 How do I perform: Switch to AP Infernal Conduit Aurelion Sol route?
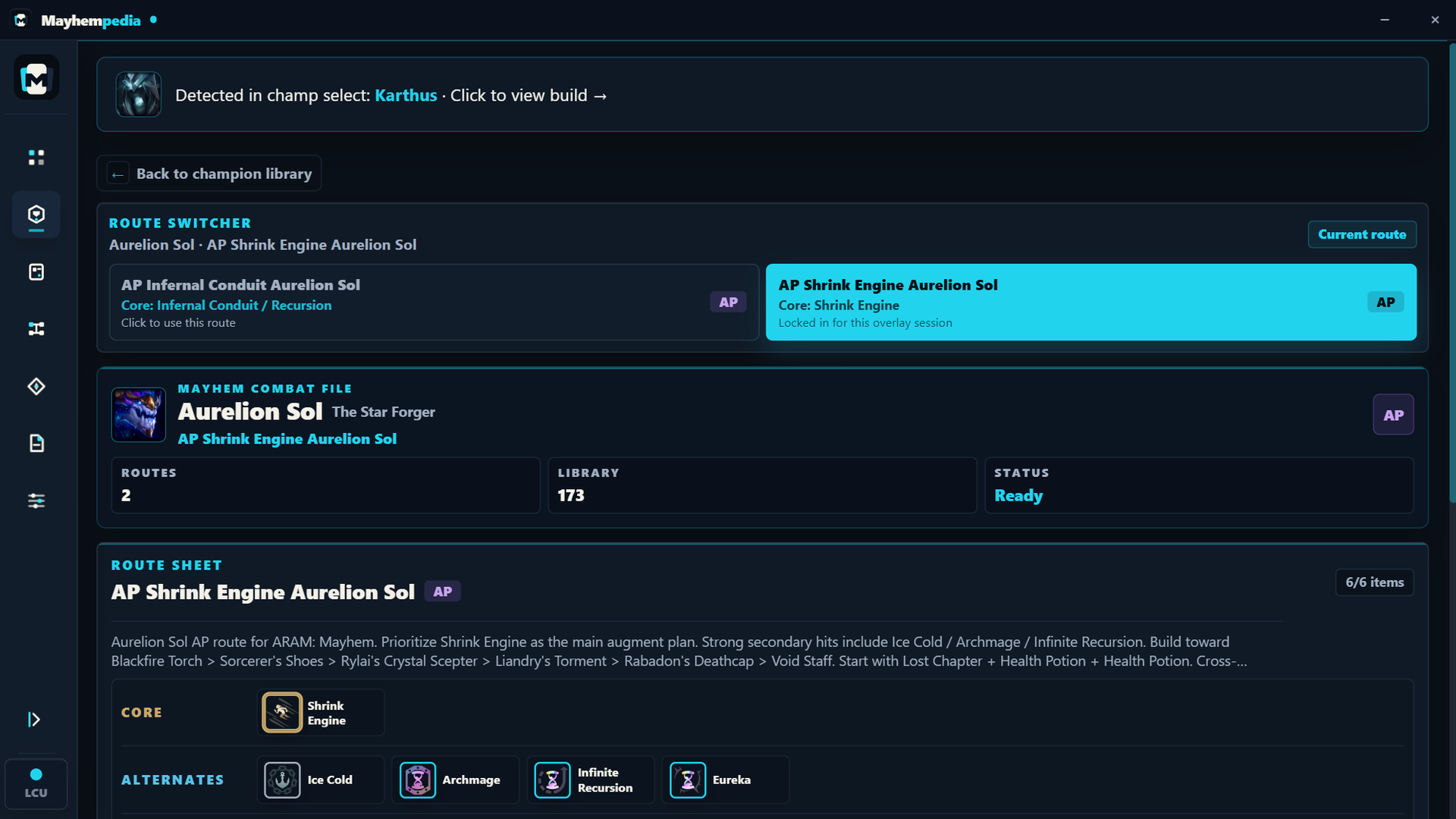(x=434, y=302)
